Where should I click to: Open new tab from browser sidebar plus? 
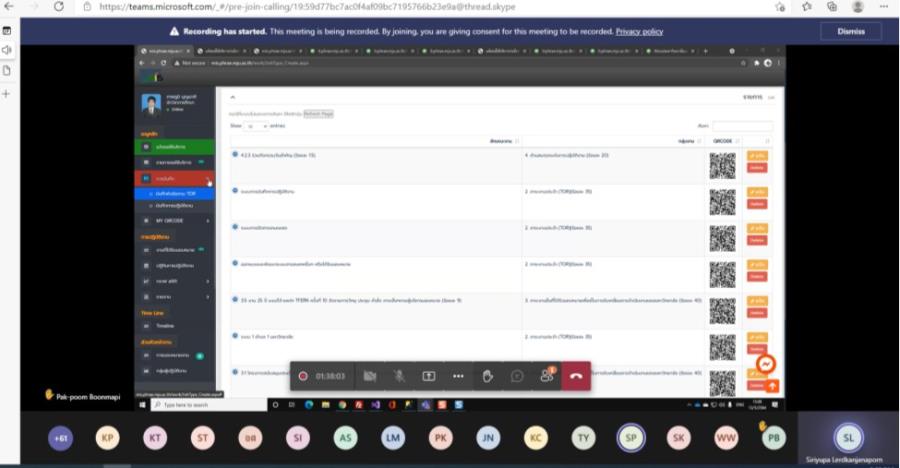7,93
